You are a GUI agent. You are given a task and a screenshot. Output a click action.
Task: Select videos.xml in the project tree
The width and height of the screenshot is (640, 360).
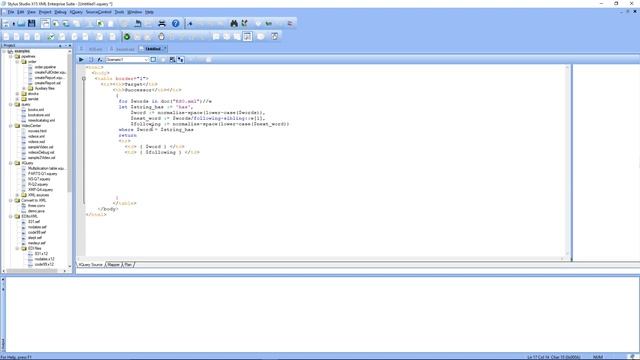[36, 136]
